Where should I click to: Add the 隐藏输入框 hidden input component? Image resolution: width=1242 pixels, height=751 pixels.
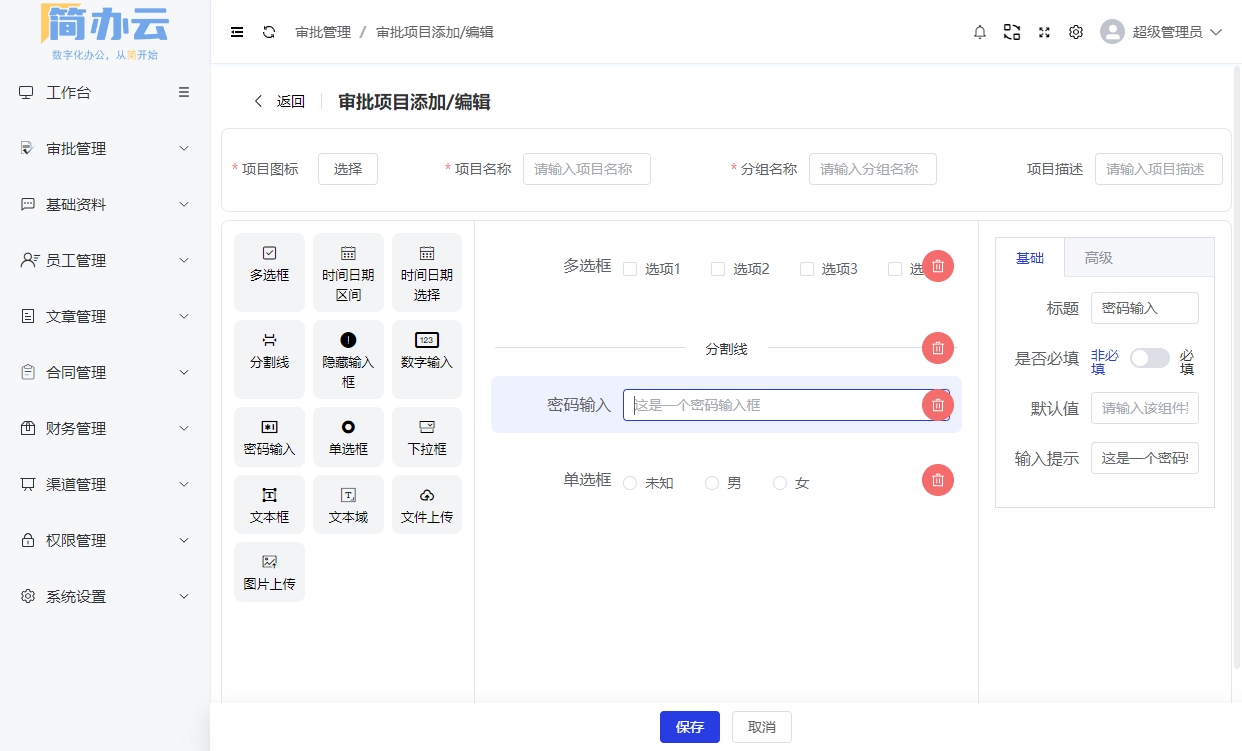click(348, 359)
